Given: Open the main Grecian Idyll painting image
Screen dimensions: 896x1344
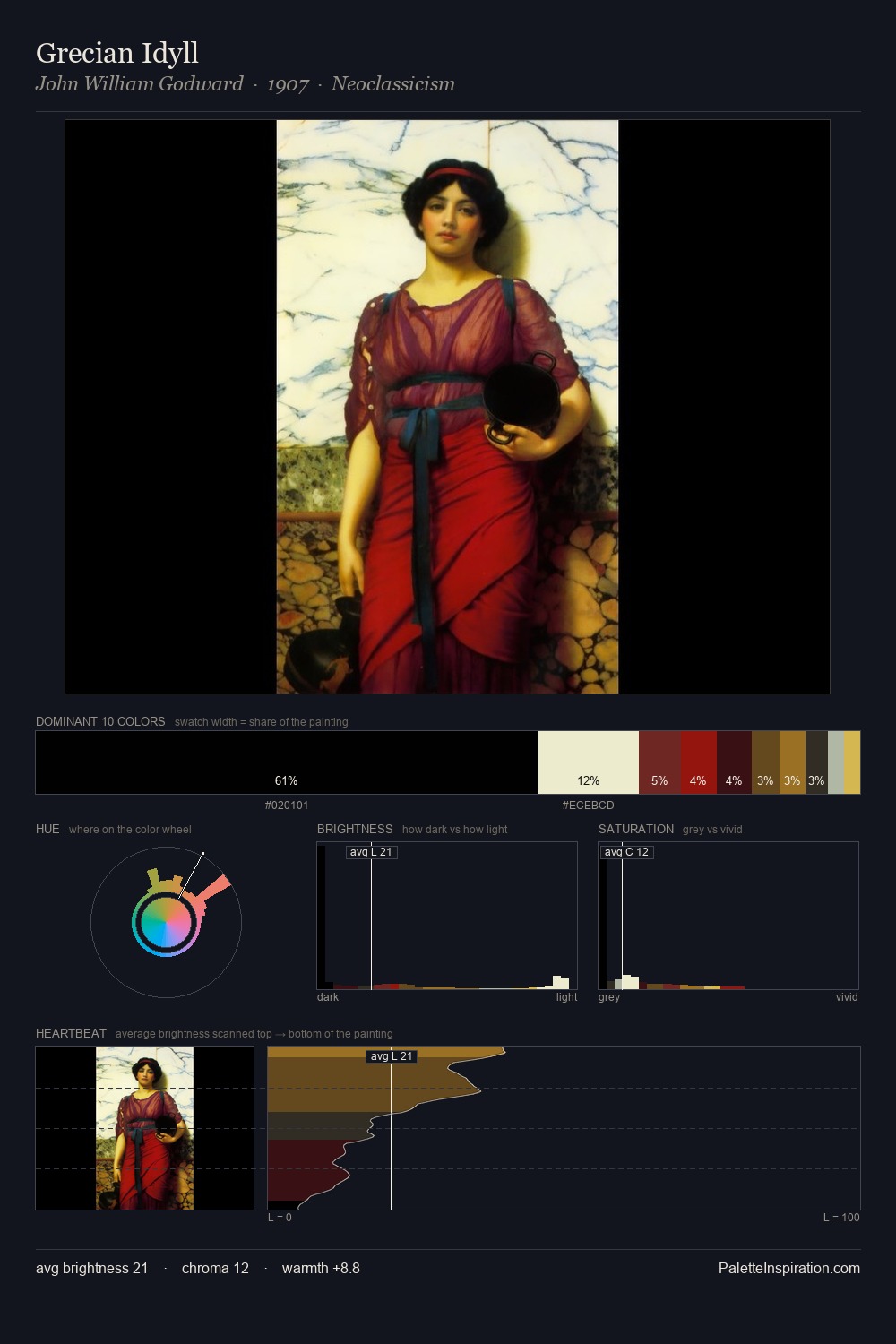Looking at the screenshot, I should [447, 407].
